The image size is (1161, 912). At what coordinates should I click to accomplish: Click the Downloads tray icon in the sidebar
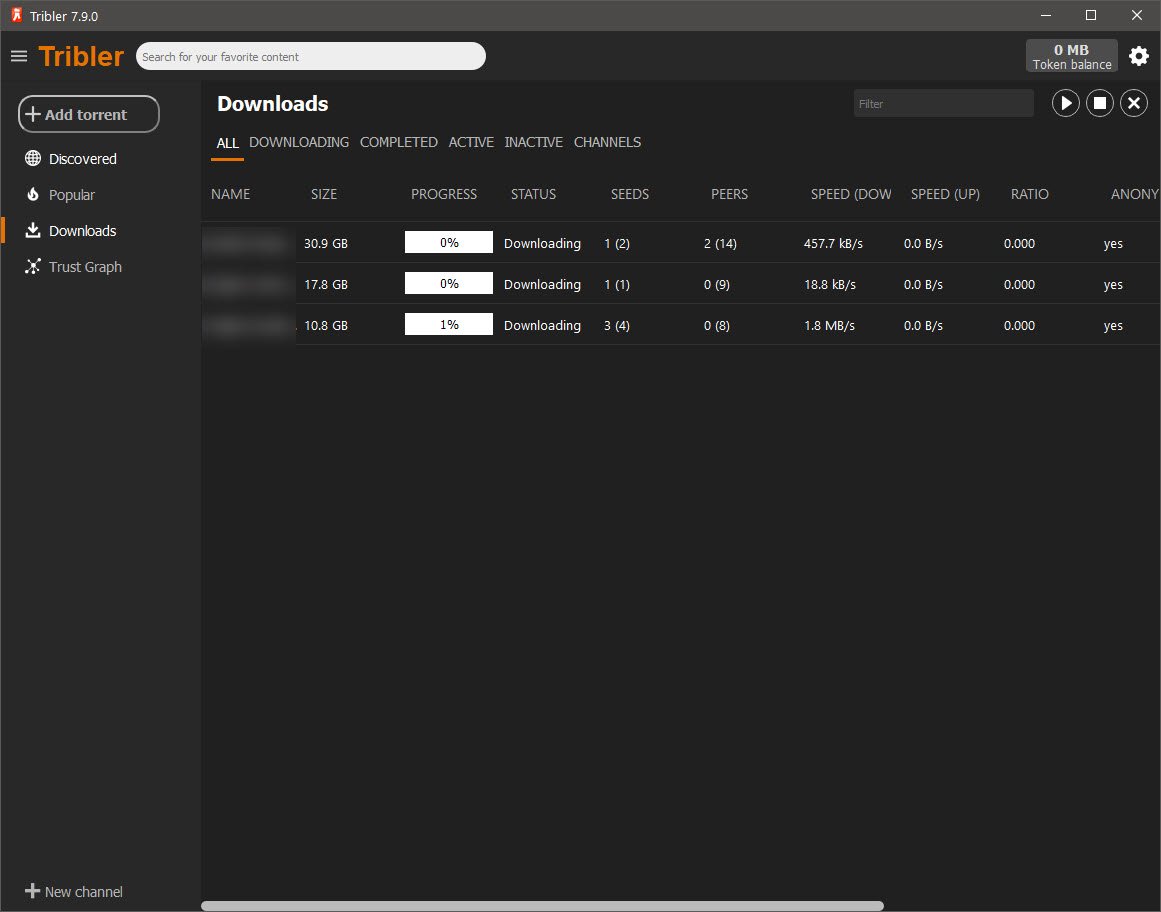tap(33, 230)
